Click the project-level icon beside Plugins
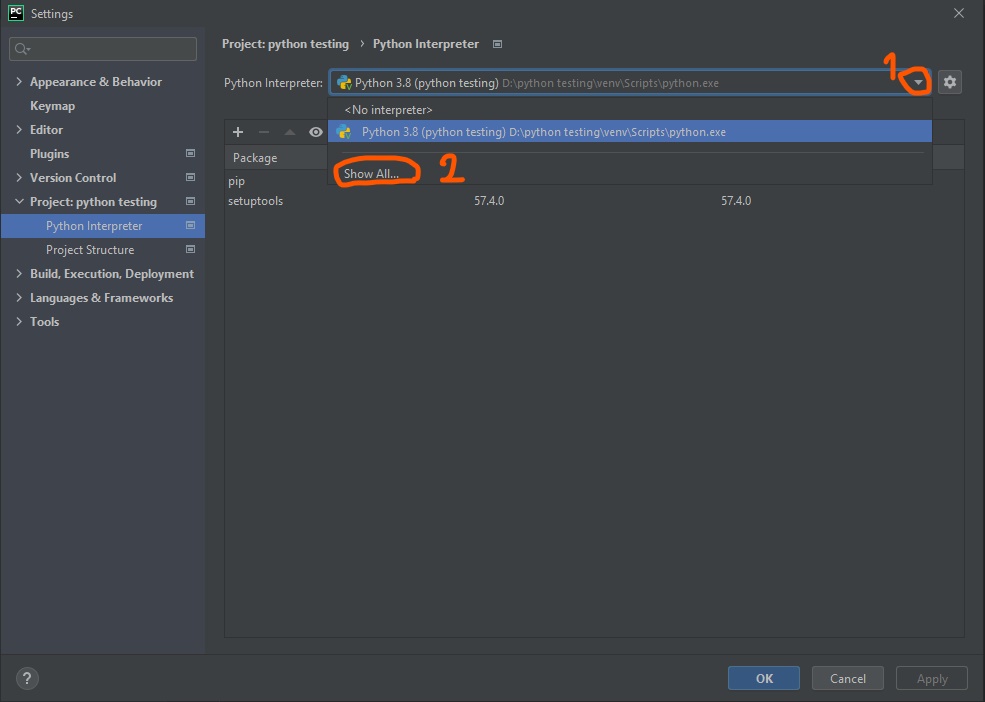The height and width of the screenshot is (702, 985). point(190,154)
